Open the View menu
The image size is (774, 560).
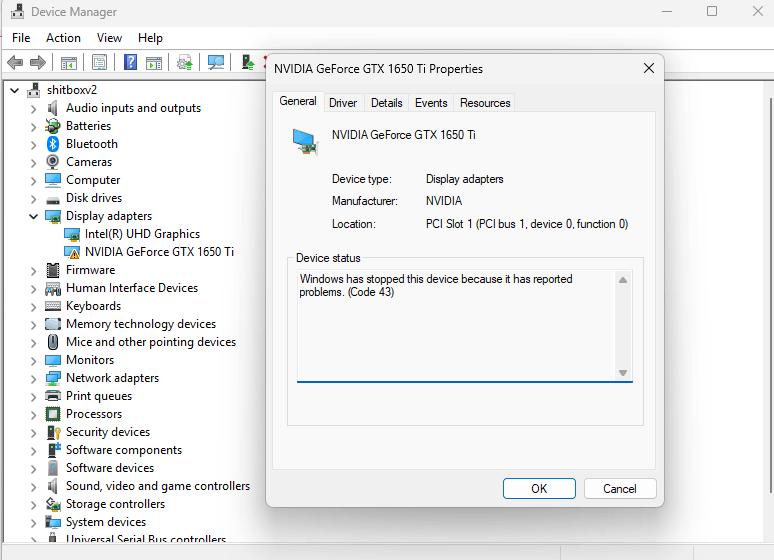point(109,38)
